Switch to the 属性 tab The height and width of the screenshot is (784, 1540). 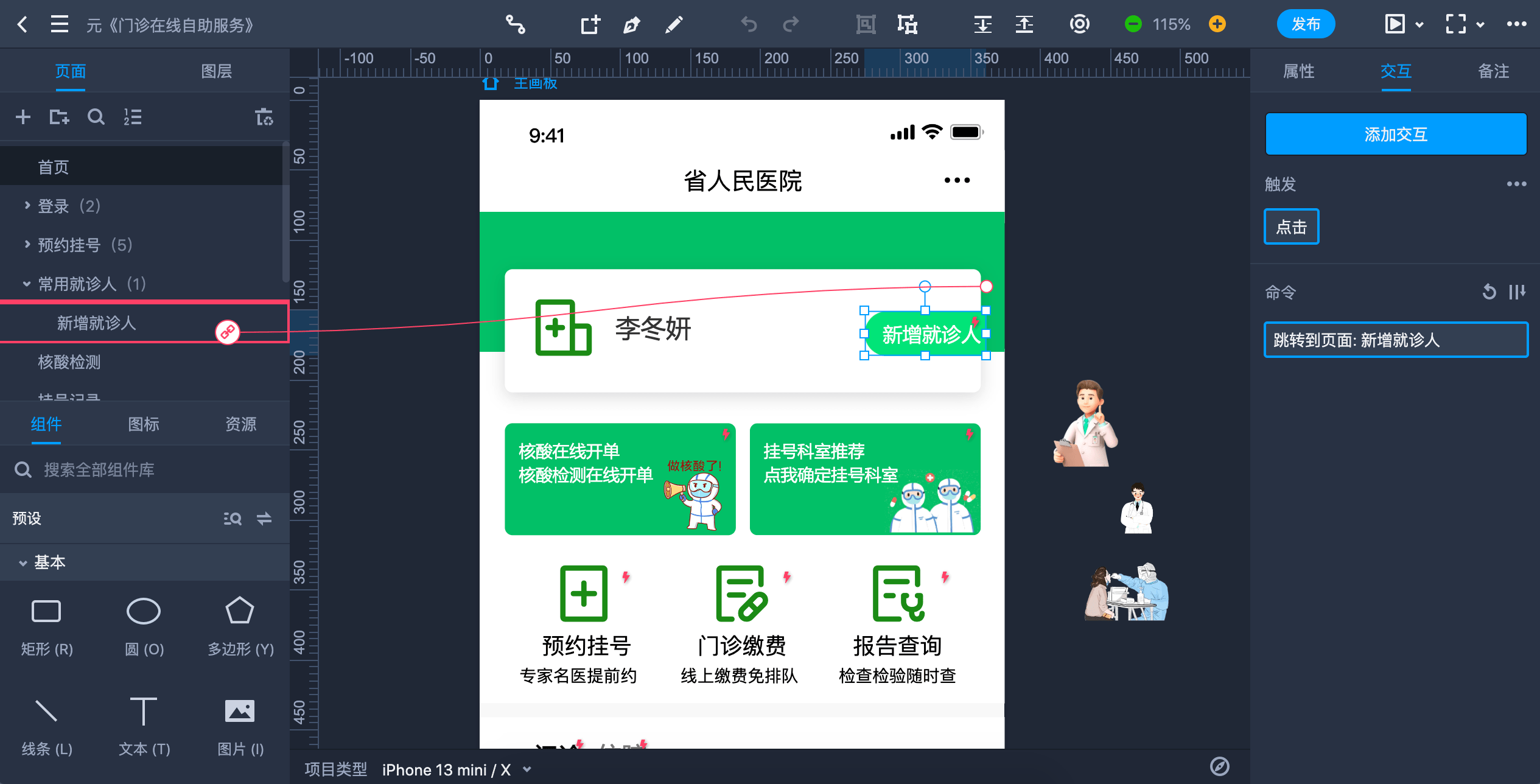click(x=1299, y=71)
